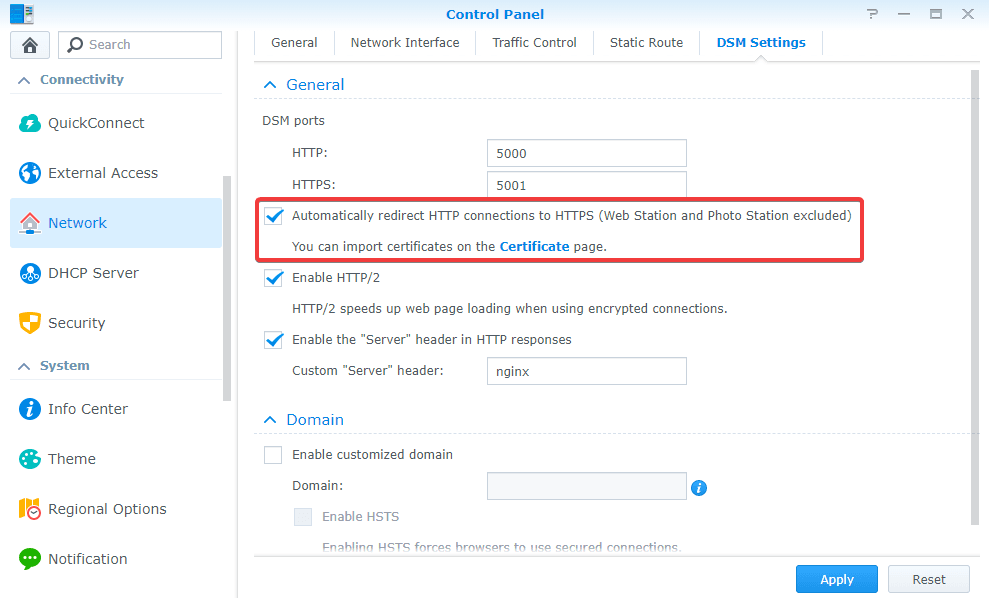The width and height of the screenshot is (989, 598).
Task: Toggle the Enable HTTP/2 checkbox
Action: click(273, 278)
